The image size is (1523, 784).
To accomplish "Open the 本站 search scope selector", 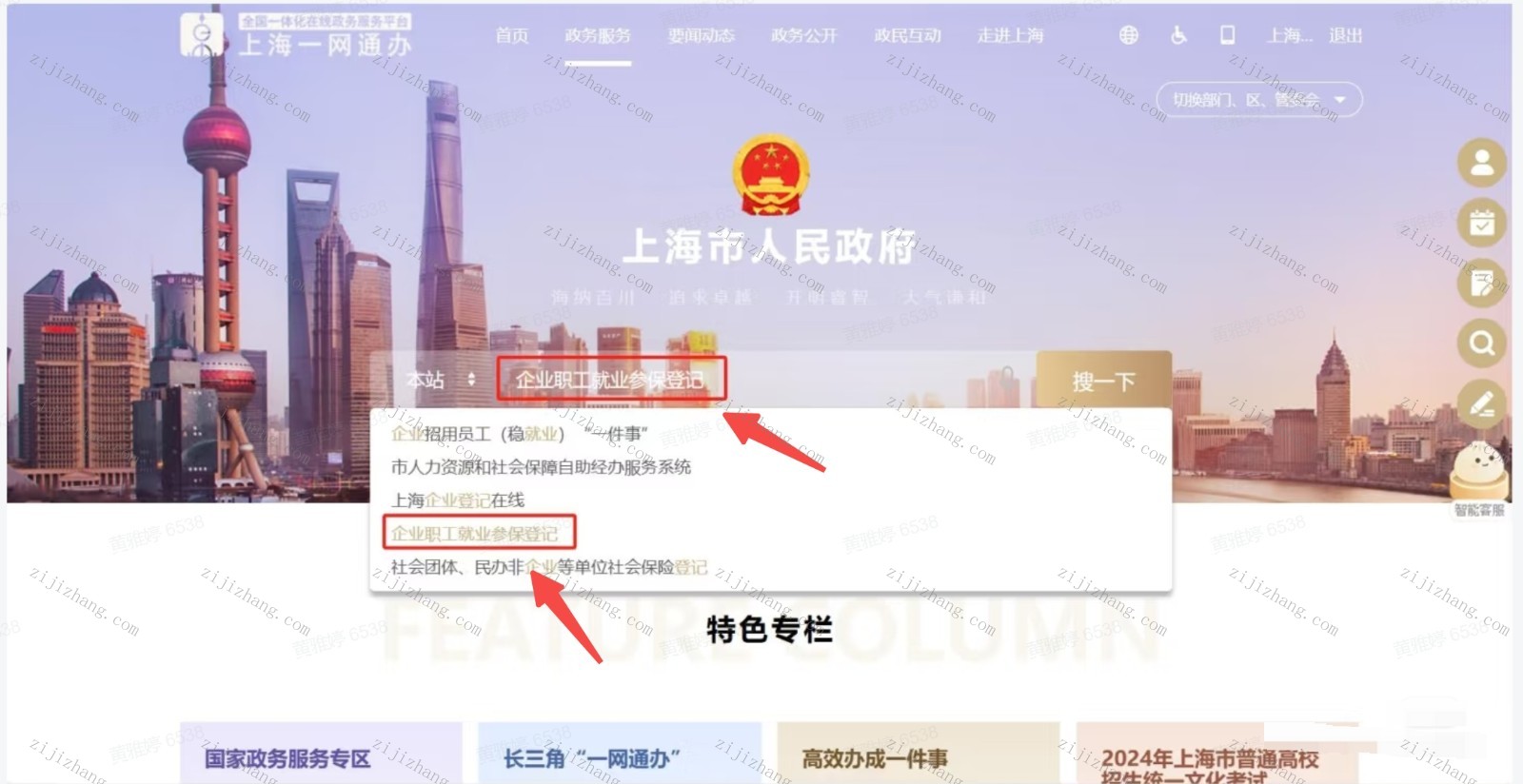I will 440,381.
